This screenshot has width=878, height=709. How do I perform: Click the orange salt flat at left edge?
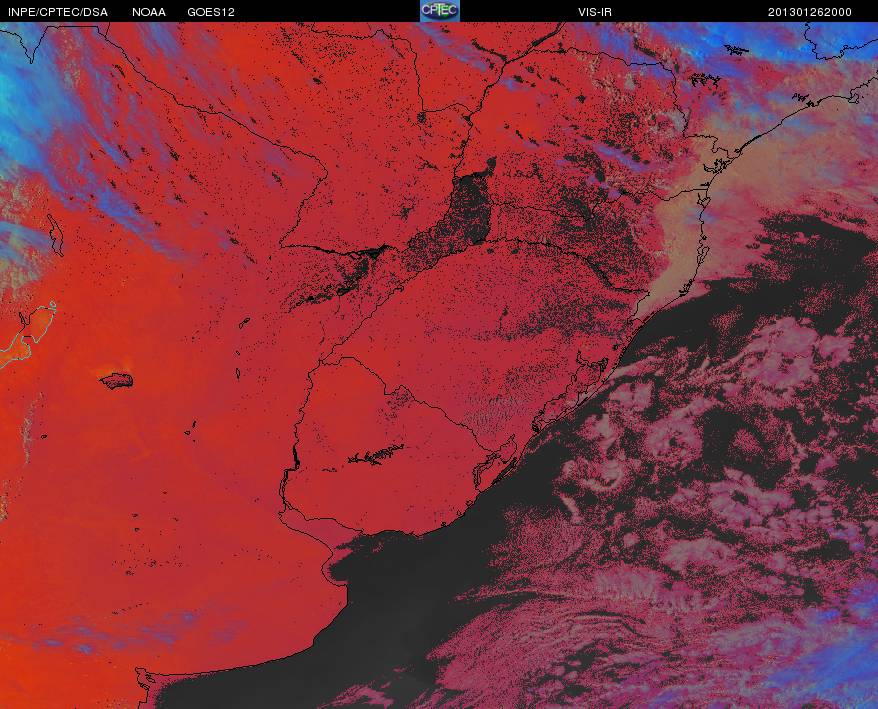(29, 335)
